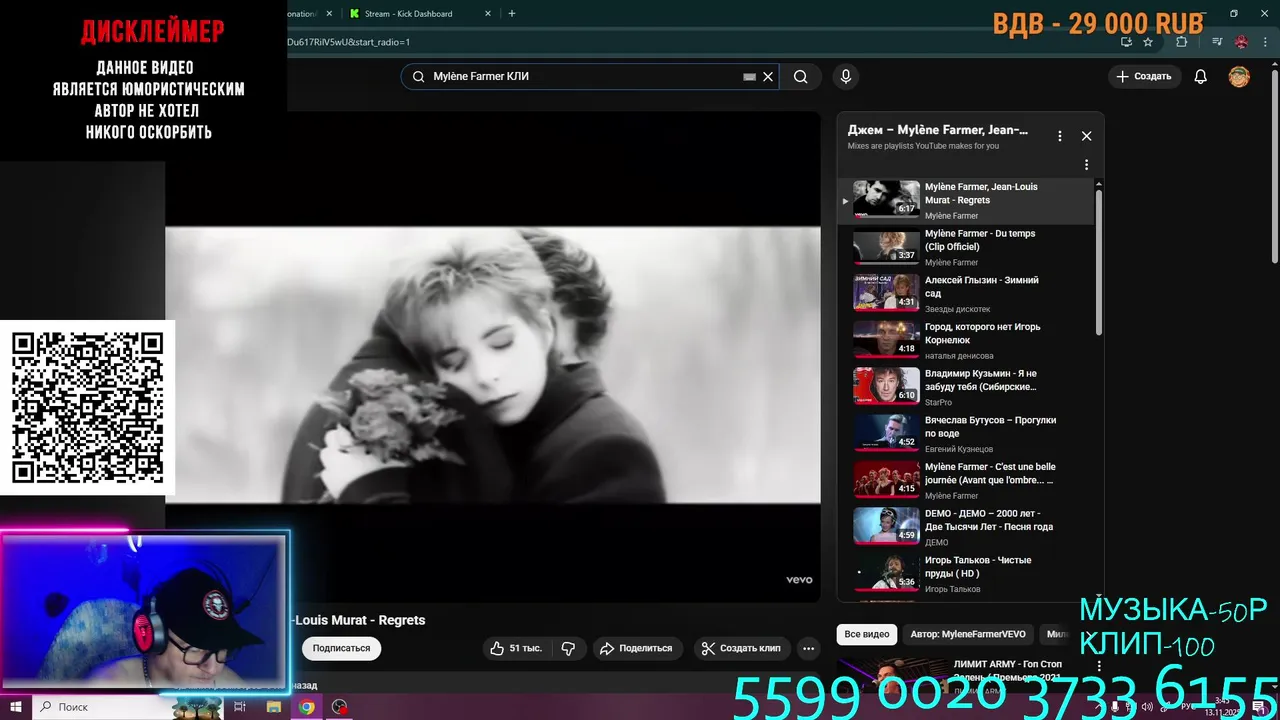Click the YouTube search magnifier button
The height and width of the screenshot is (720, 1280).
[x=801, y=77]
